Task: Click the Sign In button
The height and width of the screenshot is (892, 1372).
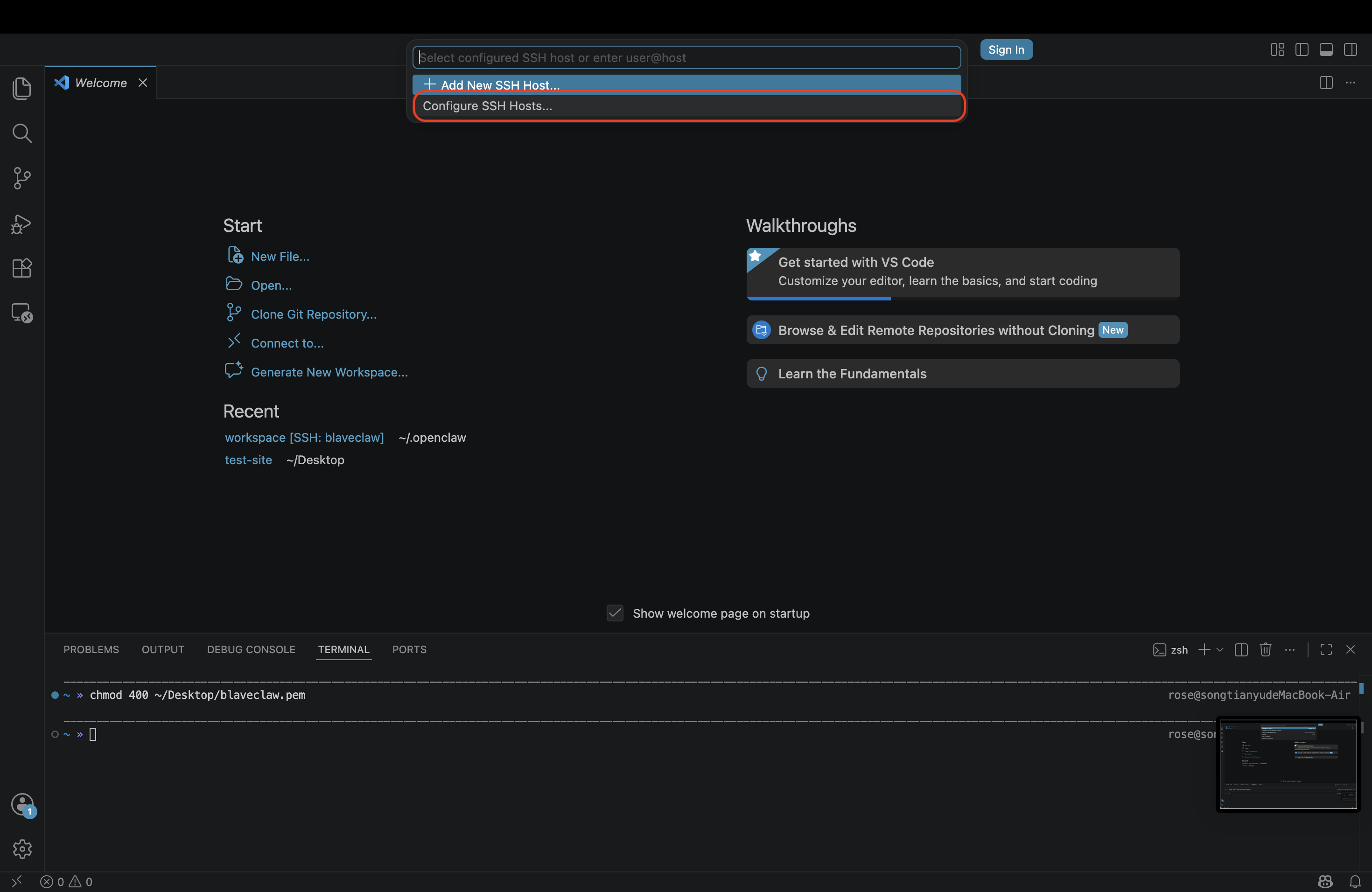Action: [x=1006, y=49]
